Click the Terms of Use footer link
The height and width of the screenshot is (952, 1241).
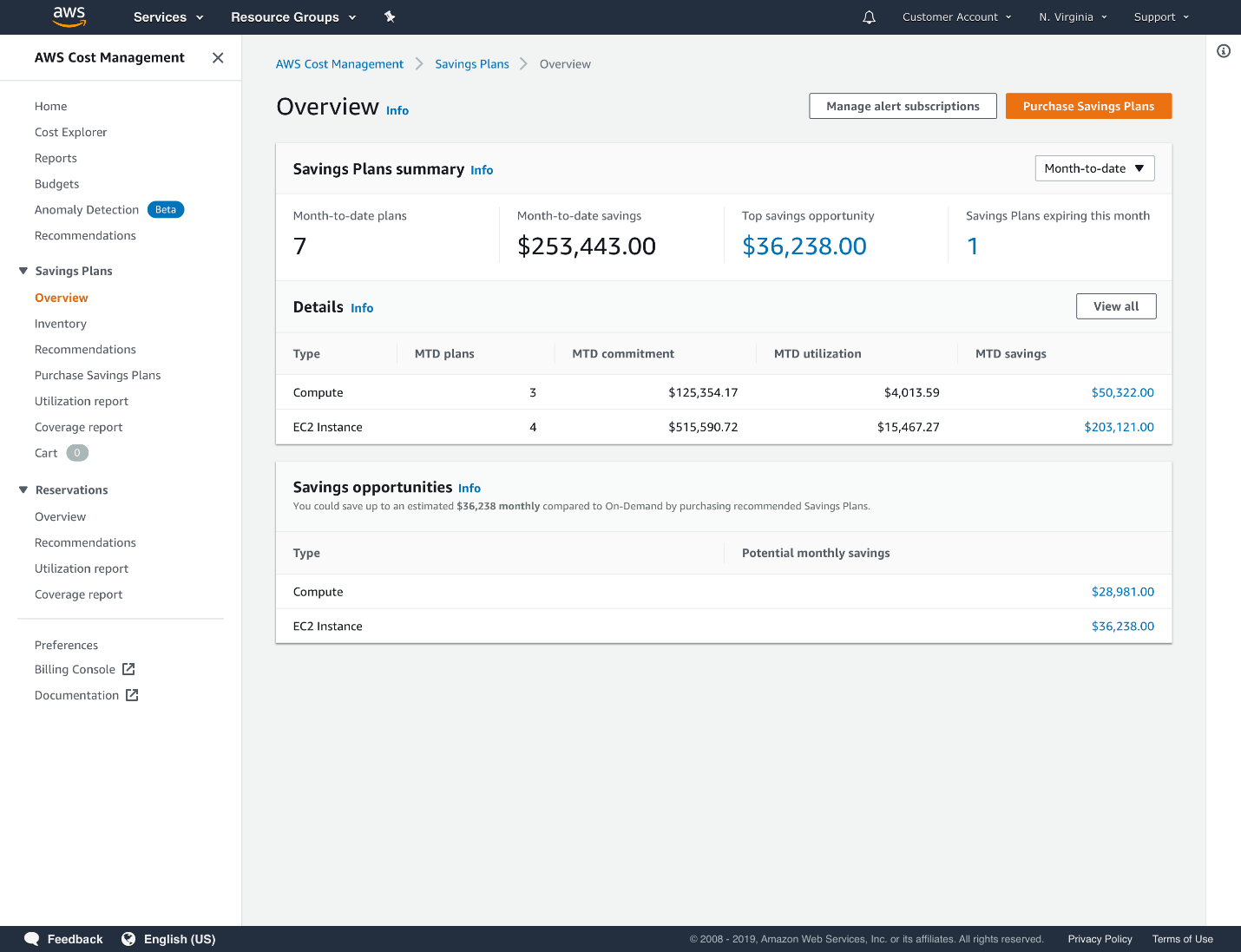coord(1183,939)
